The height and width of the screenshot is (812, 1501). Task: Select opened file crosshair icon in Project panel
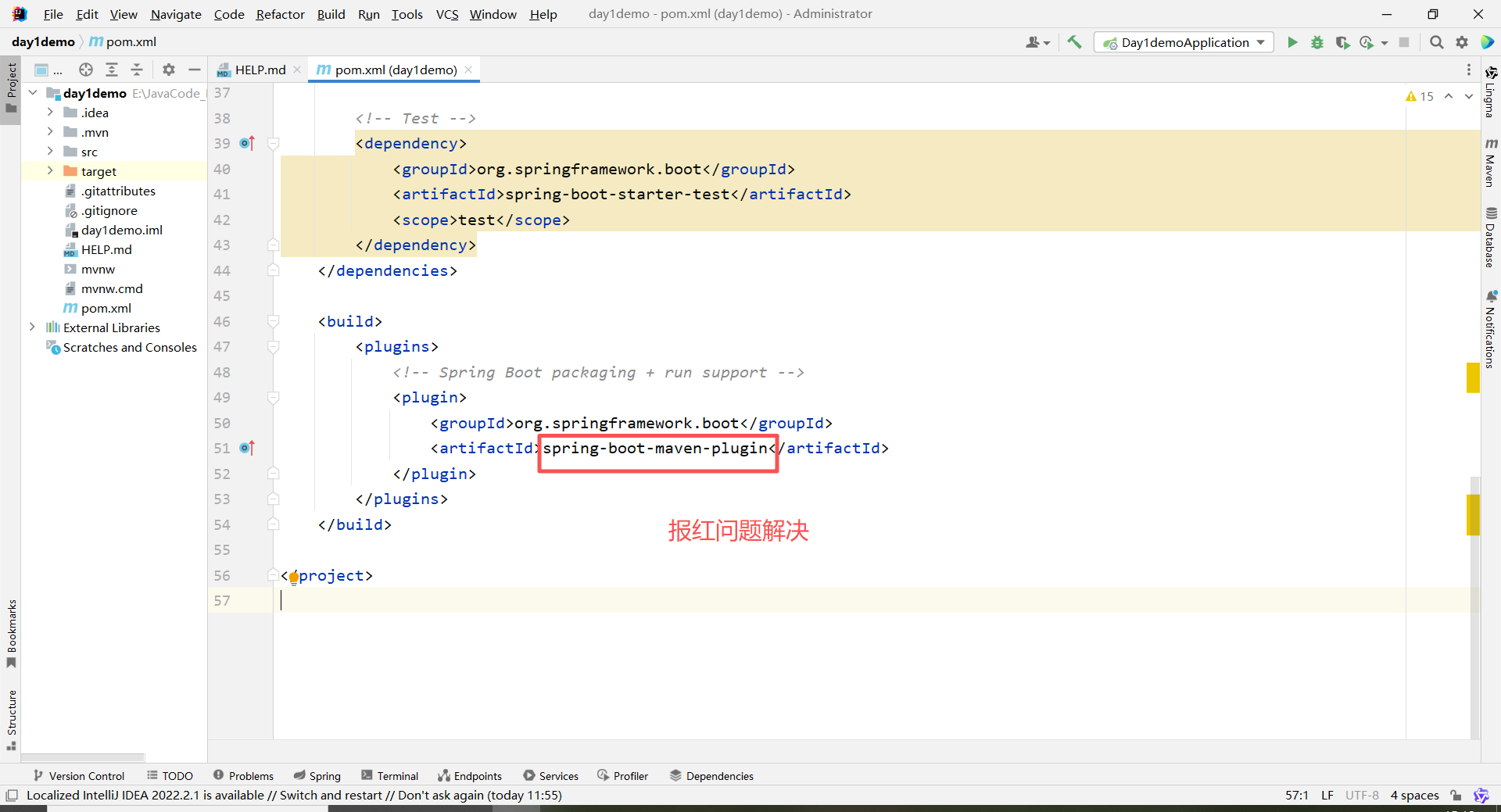(x=86, y=70)
